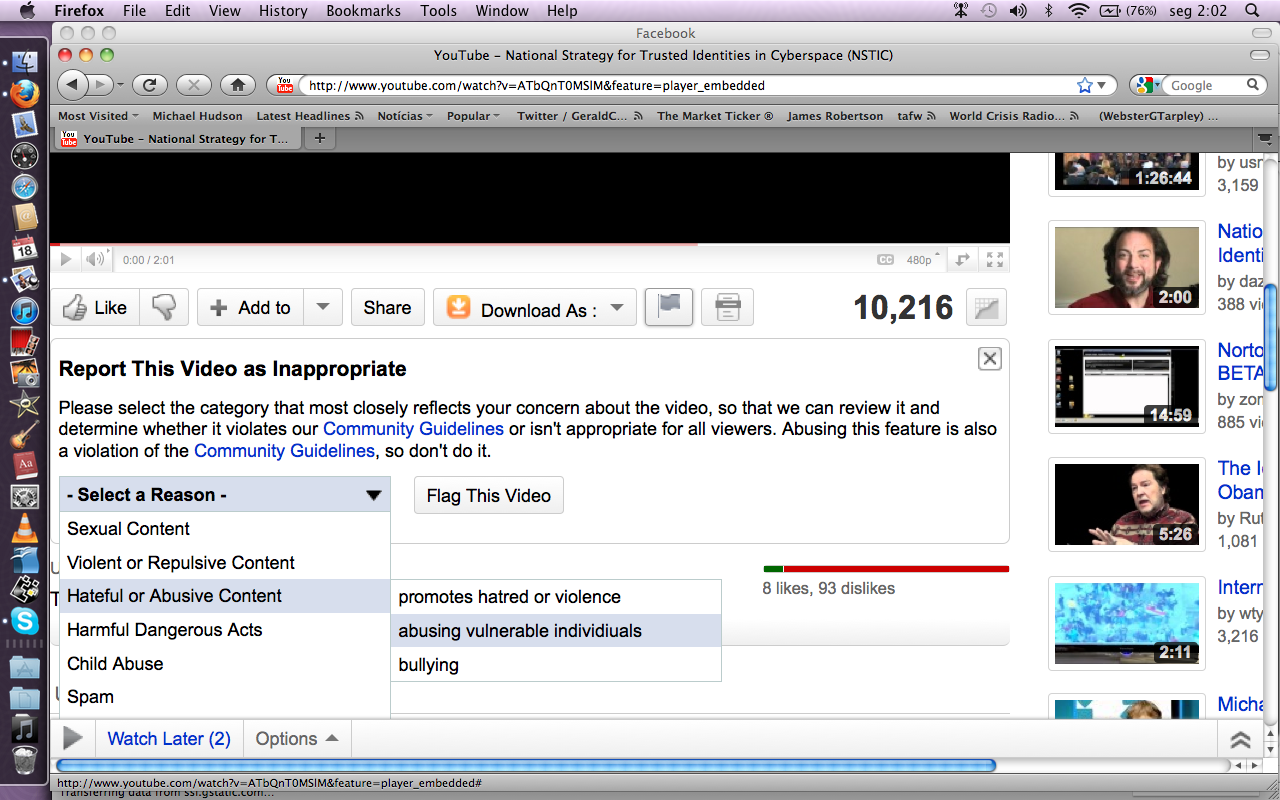Screen dimensions: 1280x800
Task: Select the YouTube NSTIC browser tab
Action: pyautogui.click(x=177, y=139)
